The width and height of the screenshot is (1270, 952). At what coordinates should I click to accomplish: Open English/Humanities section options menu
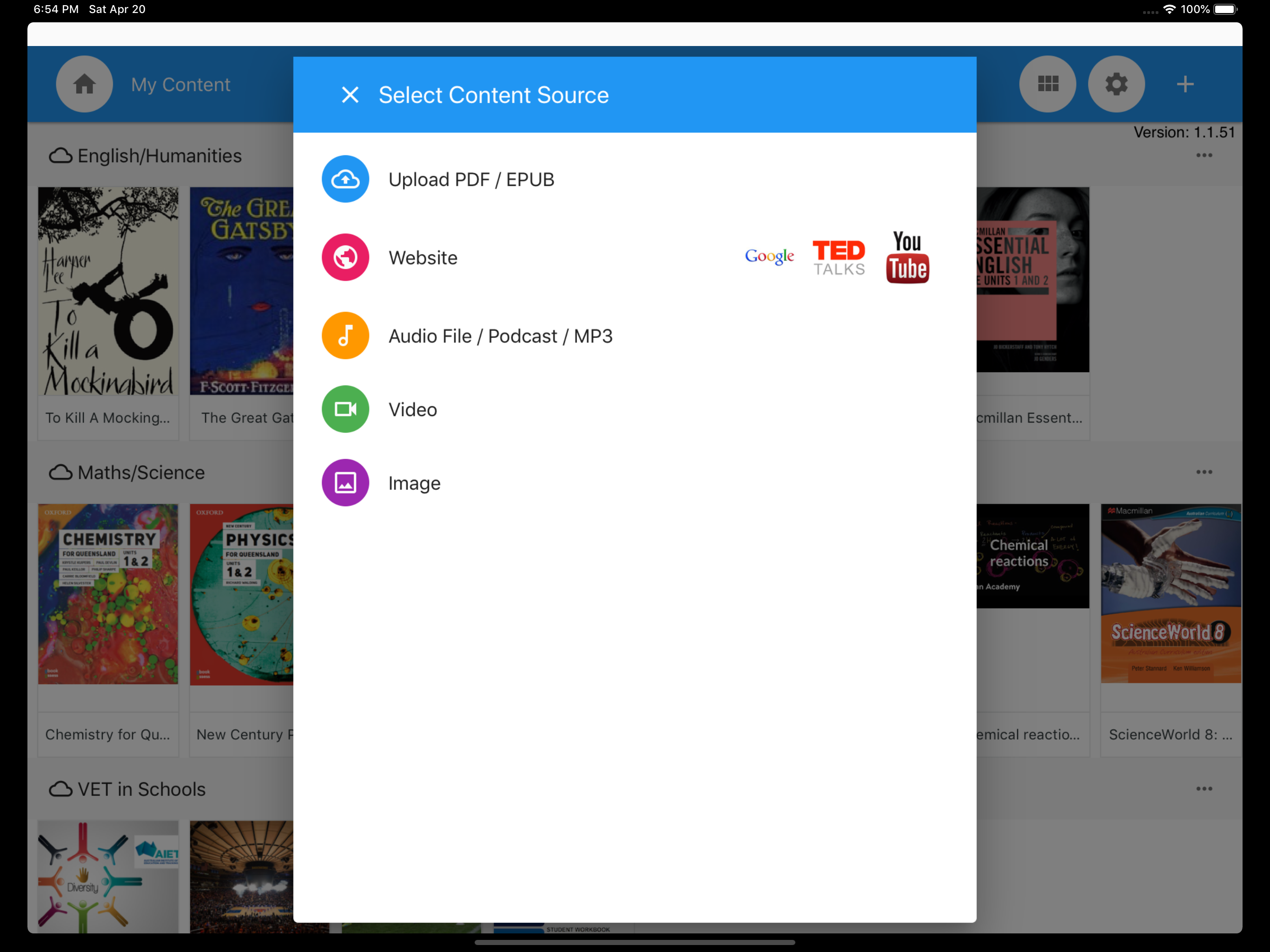tap(1204, 155)
